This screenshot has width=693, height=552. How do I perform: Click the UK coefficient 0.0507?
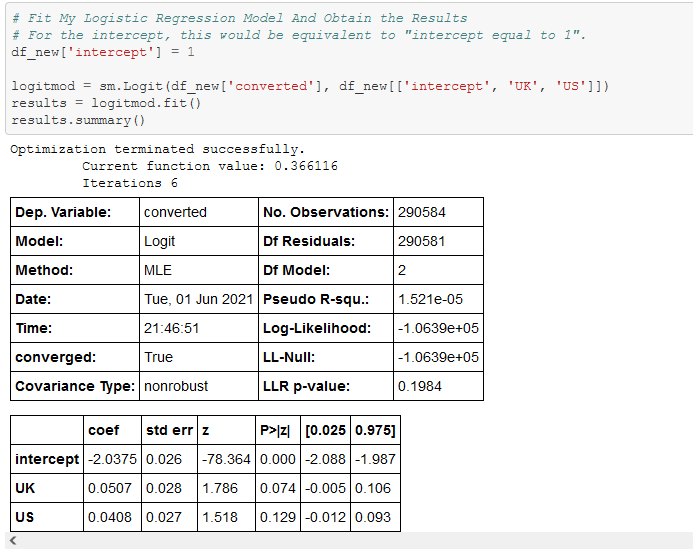(112, 488)
